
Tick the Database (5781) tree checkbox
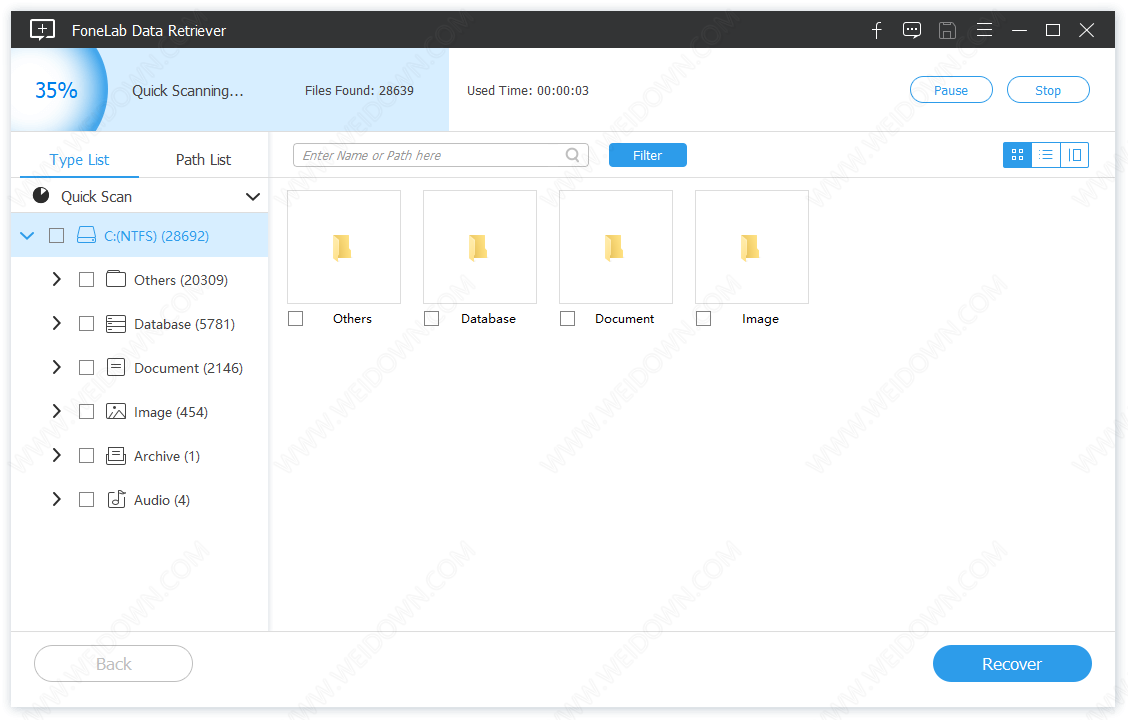pyautogui.click(x=86, y=324)
